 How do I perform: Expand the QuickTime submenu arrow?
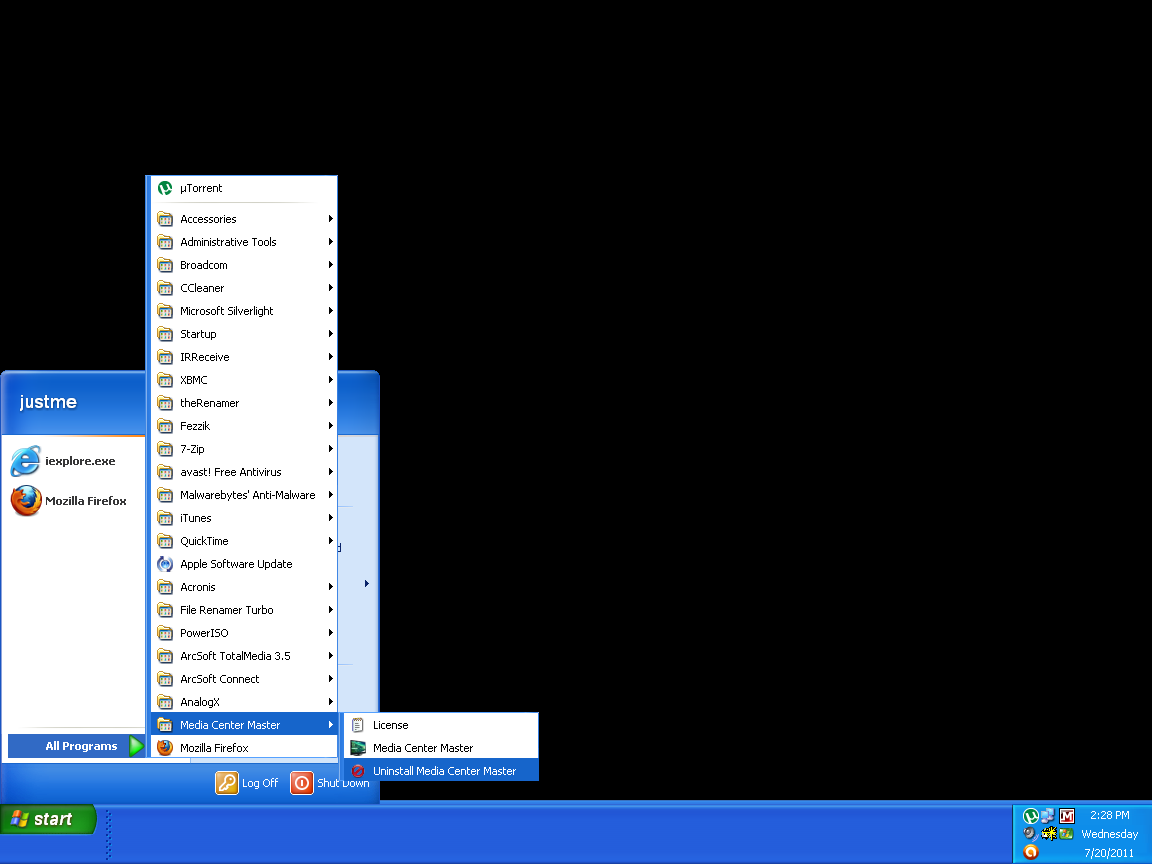click(x=331, y=541)
